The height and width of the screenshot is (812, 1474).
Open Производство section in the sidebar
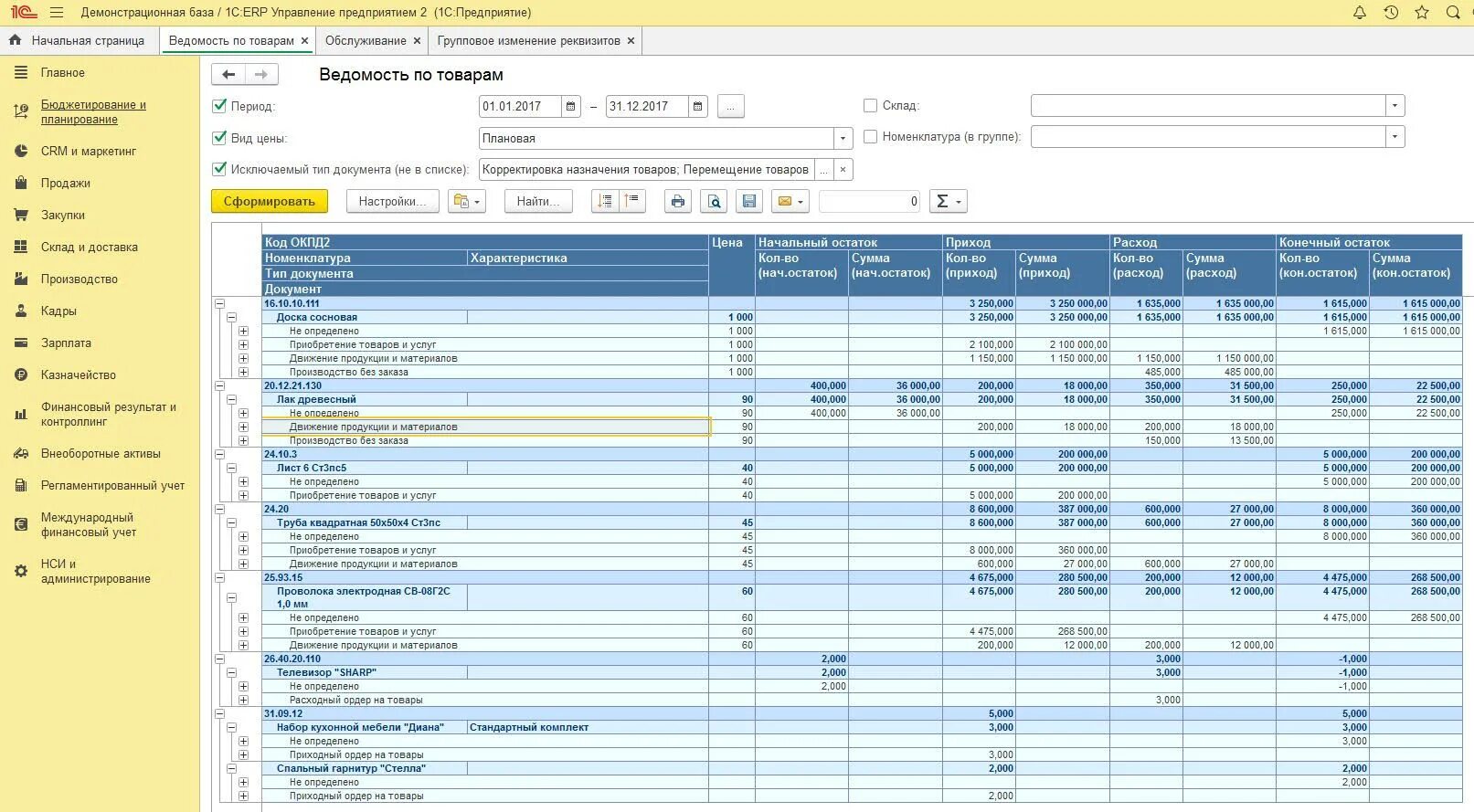click(x=80, y=279)
